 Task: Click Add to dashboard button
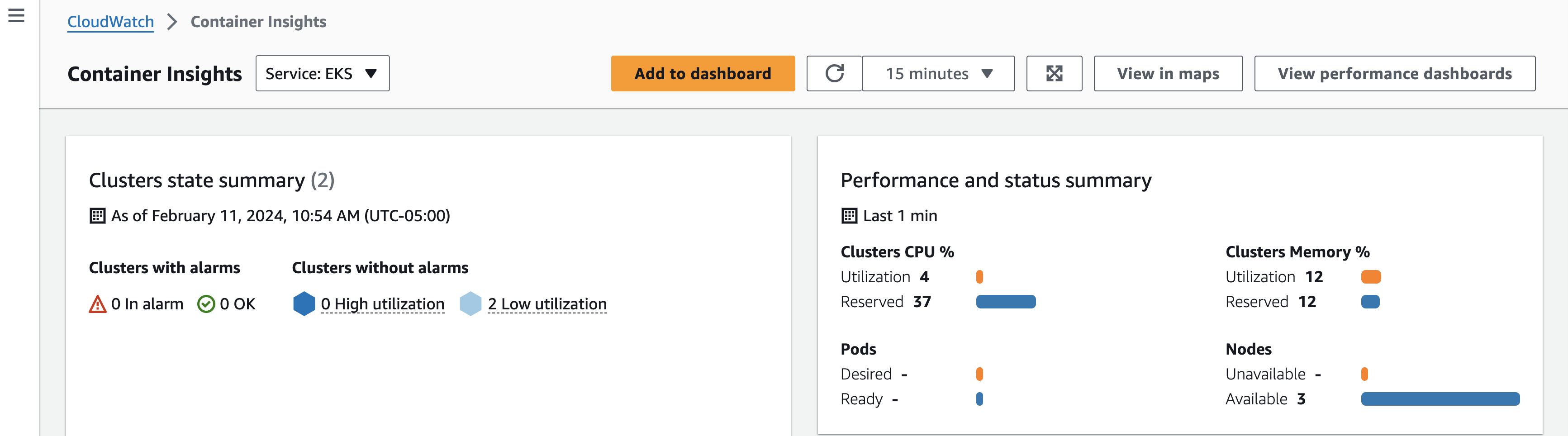[x=703, y=74]
